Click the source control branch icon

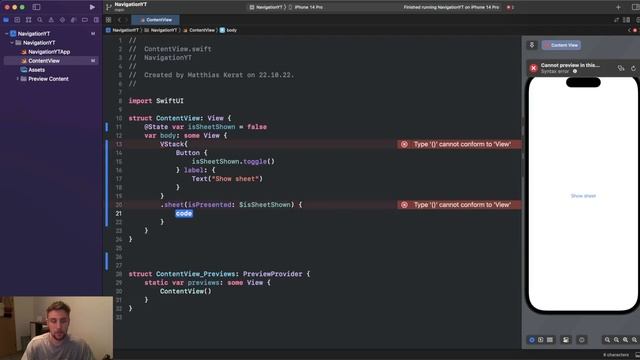pos(109,7)
